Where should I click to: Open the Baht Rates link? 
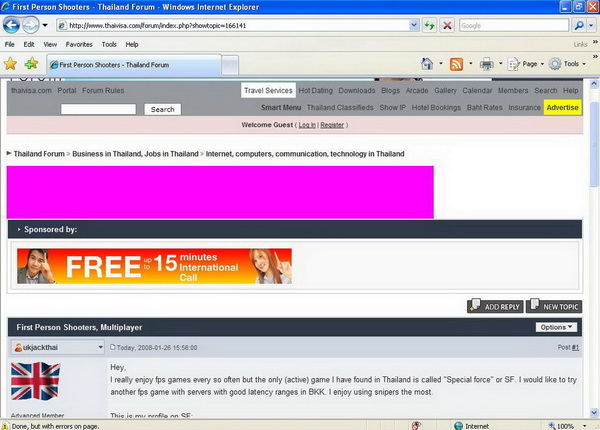(484, 108)
